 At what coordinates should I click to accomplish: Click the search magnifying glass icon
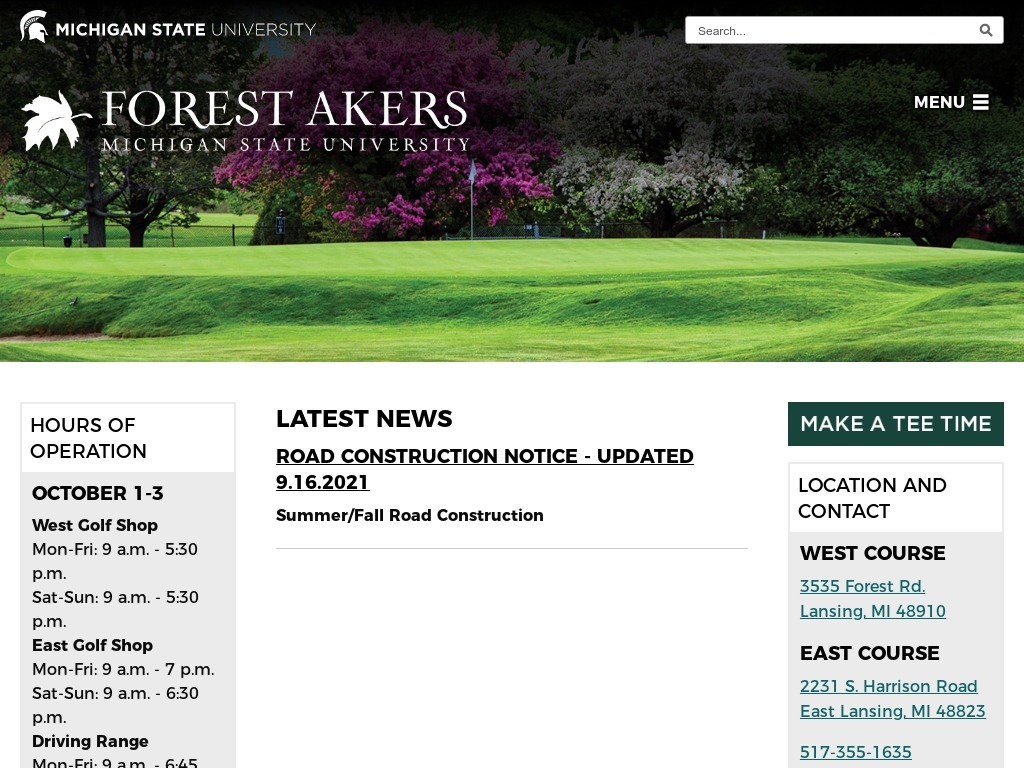[985, 30]
